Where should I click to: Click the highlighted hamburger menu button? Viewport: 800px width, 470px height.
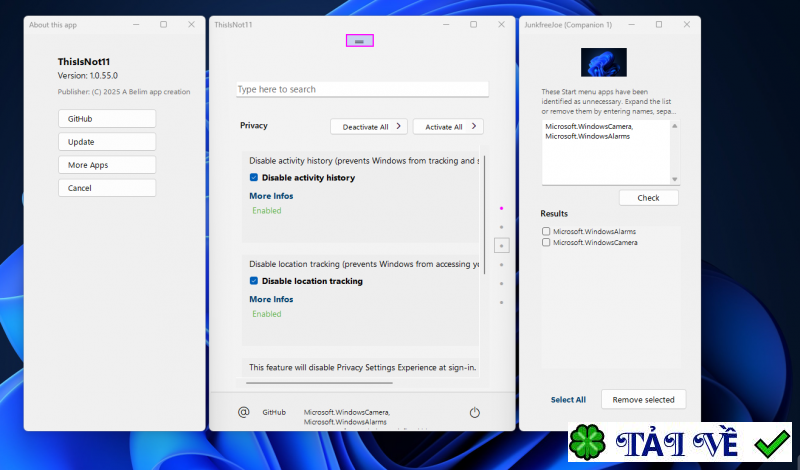click(x=360, y=41)
